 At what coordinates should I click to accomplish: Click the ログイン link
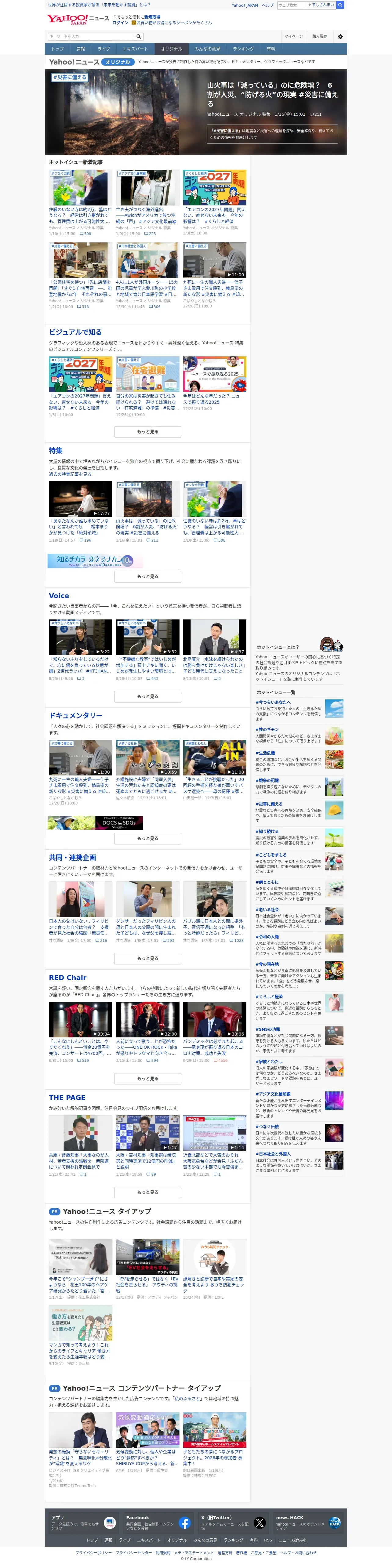point(120,23)
